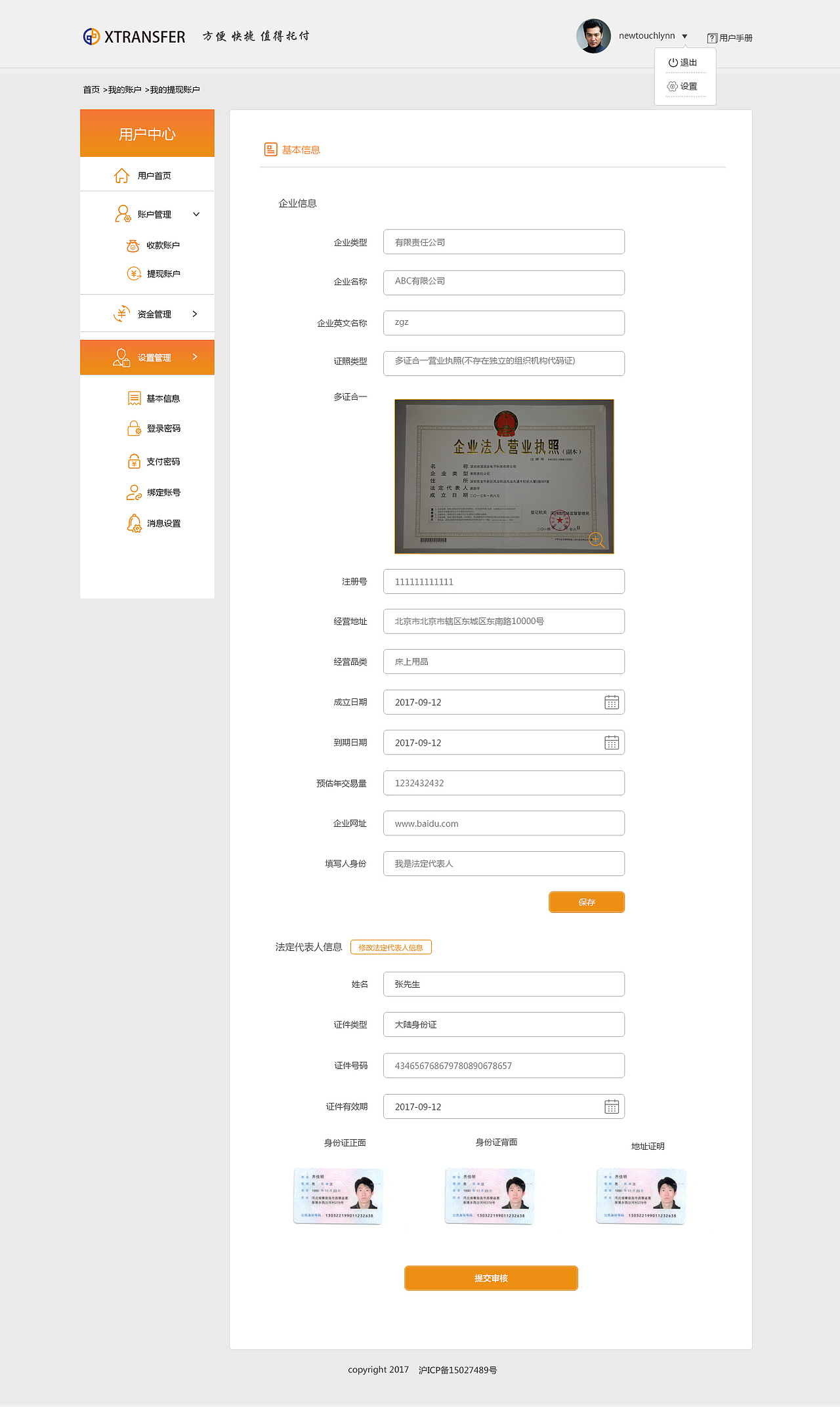Image resolution: width=840 pixels, height=1407 pixels.
Task: Click the 登录密码 lock-gear icon
Action: click(134, 429)
